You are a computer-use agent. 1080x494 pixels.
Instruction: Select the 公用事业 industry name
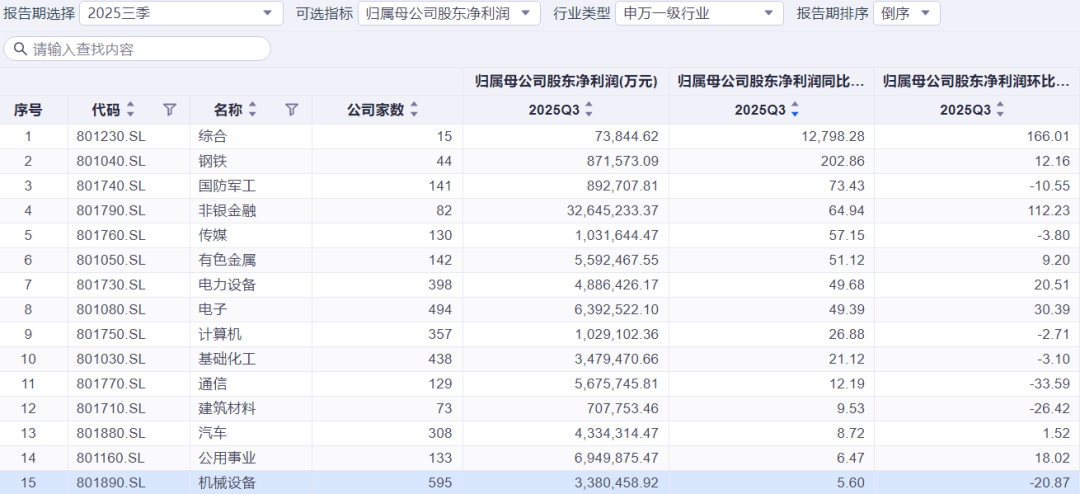pos(227,459)
